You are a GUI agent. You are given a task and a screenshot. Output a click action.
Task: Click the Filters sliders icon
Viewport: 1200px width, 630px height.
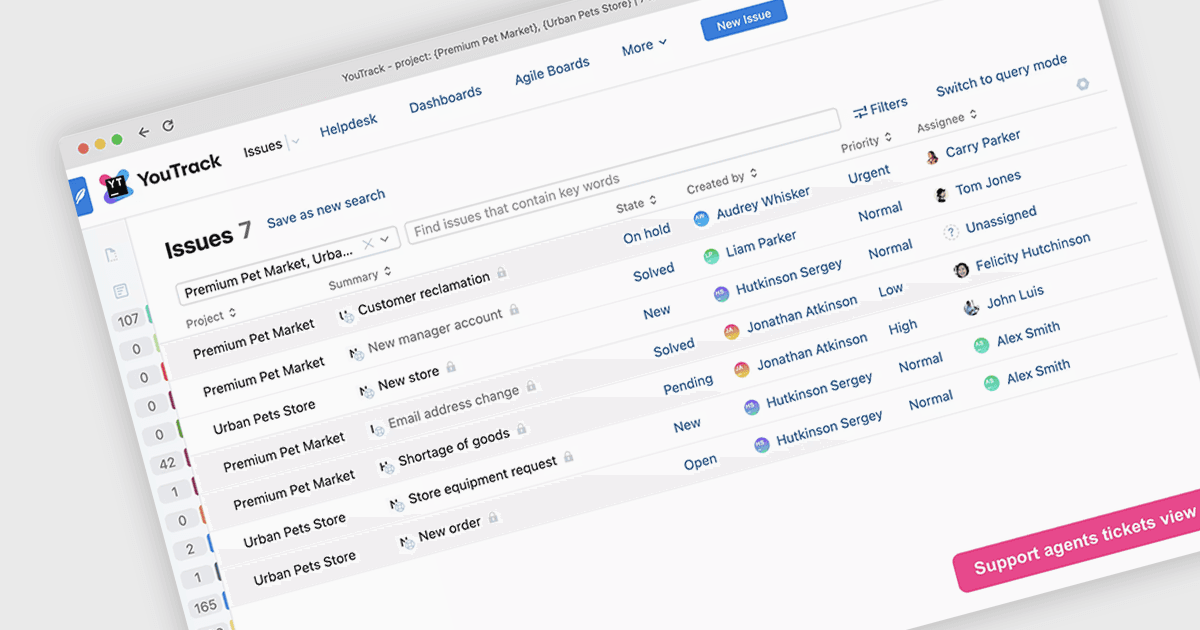(x=859, y=112)
